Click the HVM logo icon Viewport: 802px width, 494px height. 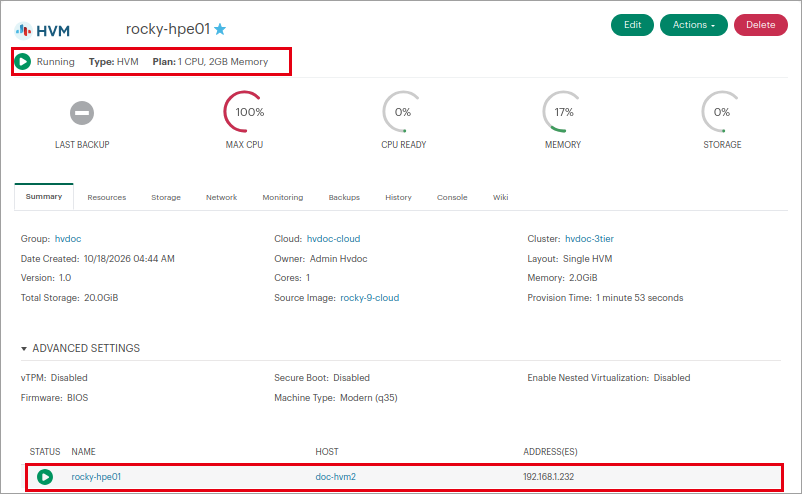42,31
